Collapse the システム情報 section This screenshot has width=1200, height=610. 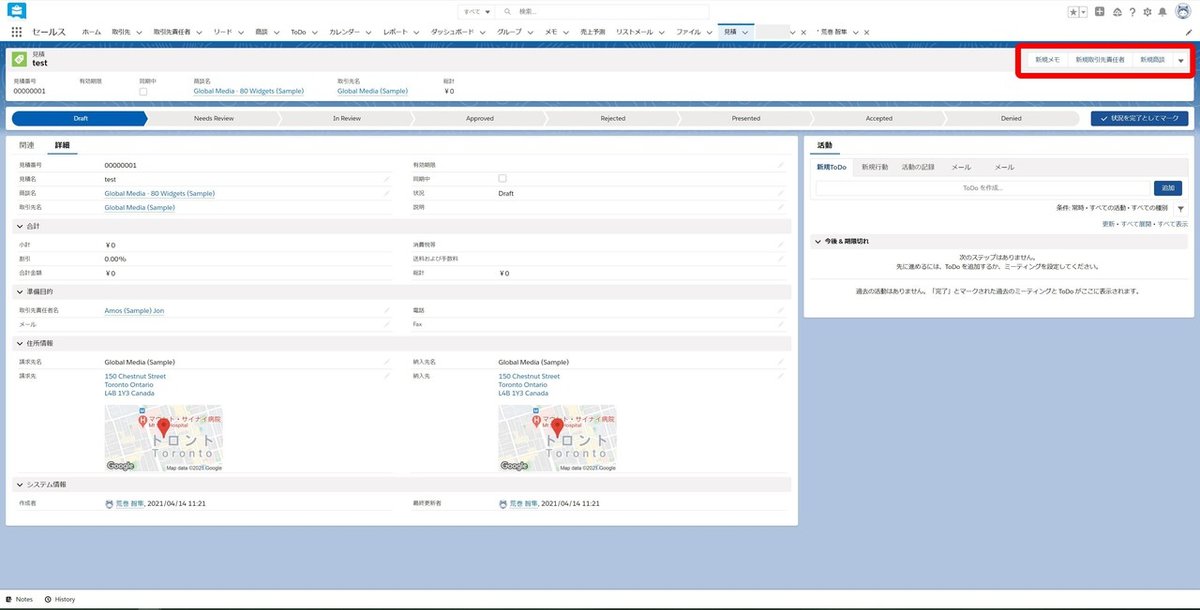[18, 485]
